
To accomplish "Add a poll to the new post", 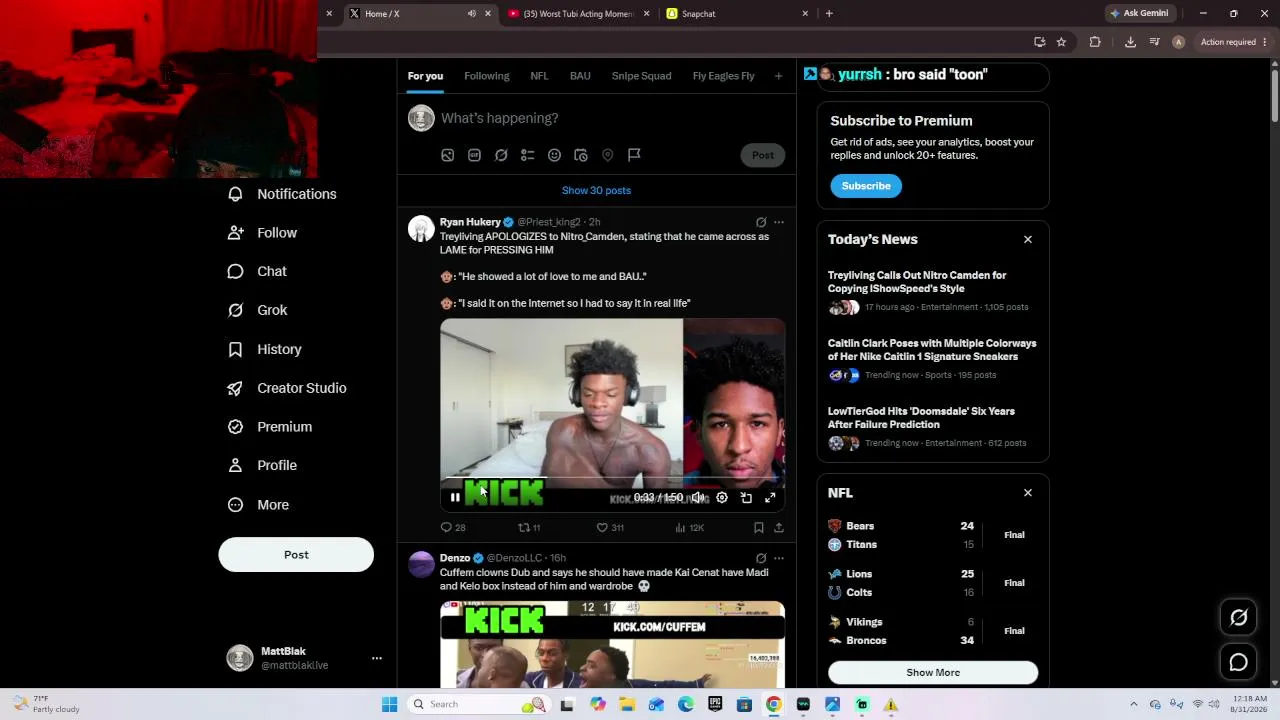I will coord(528,155).
